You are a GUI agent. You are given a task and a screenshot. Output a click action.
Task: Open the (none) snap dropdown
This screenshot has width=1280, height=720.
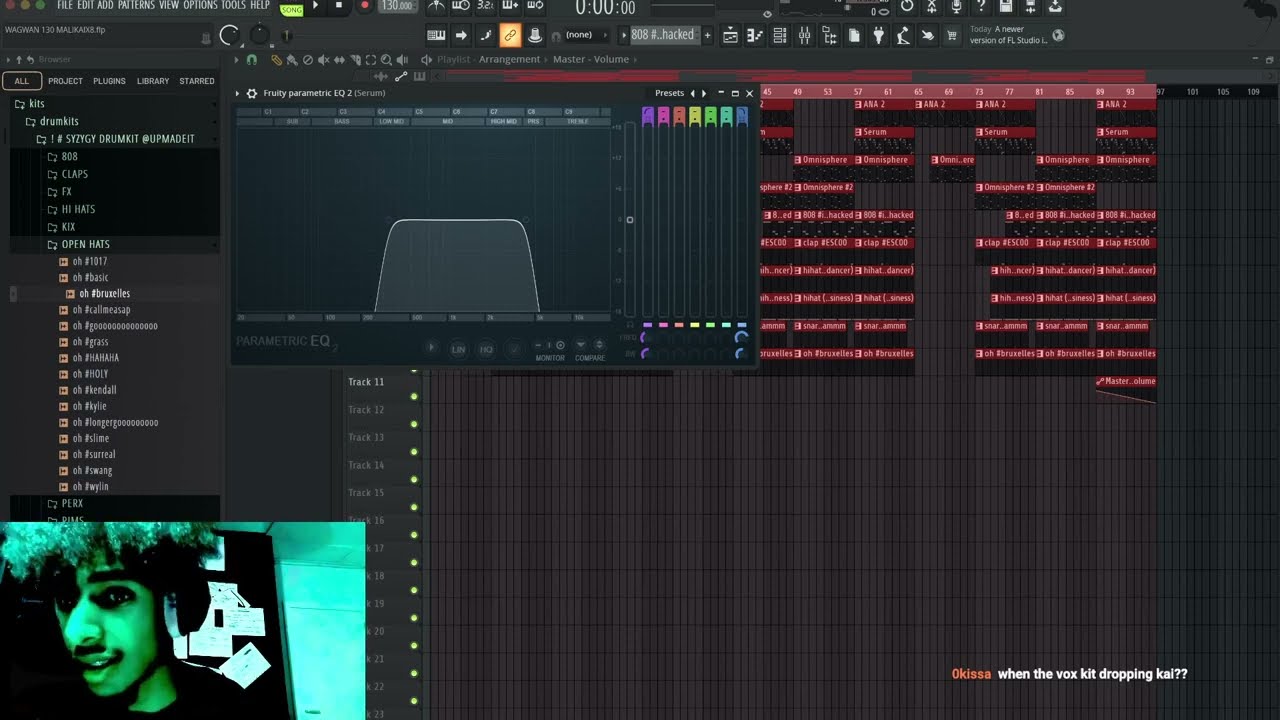pyautogui.click(x=579, y=35)
